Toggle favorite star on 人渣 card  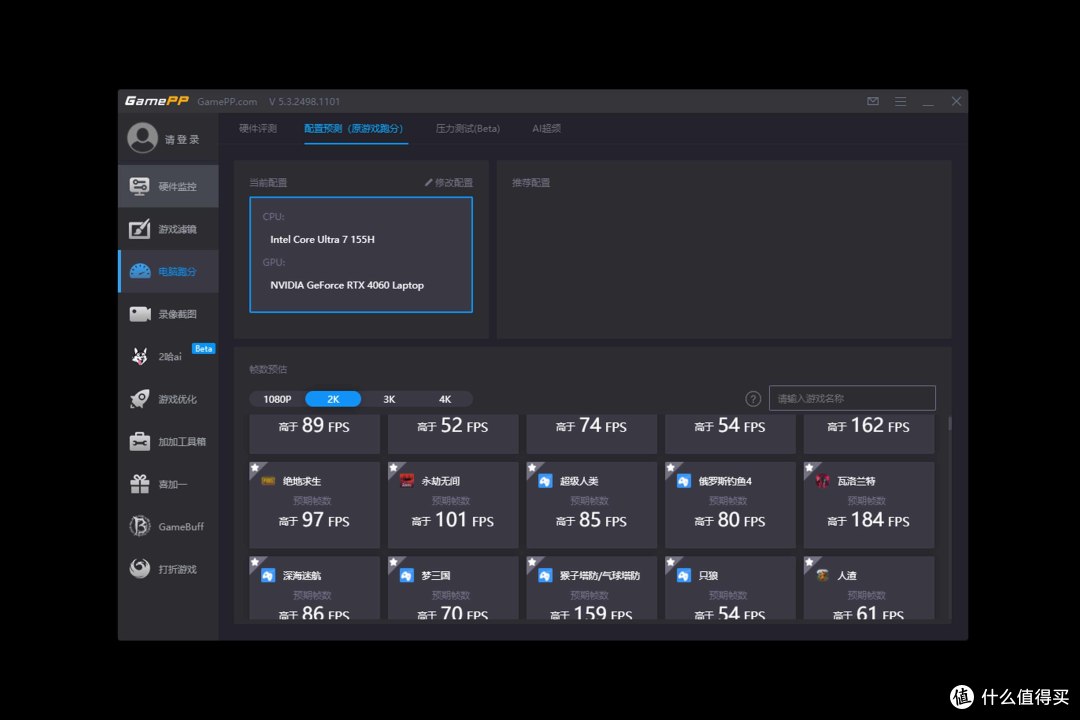click(809, 562)
